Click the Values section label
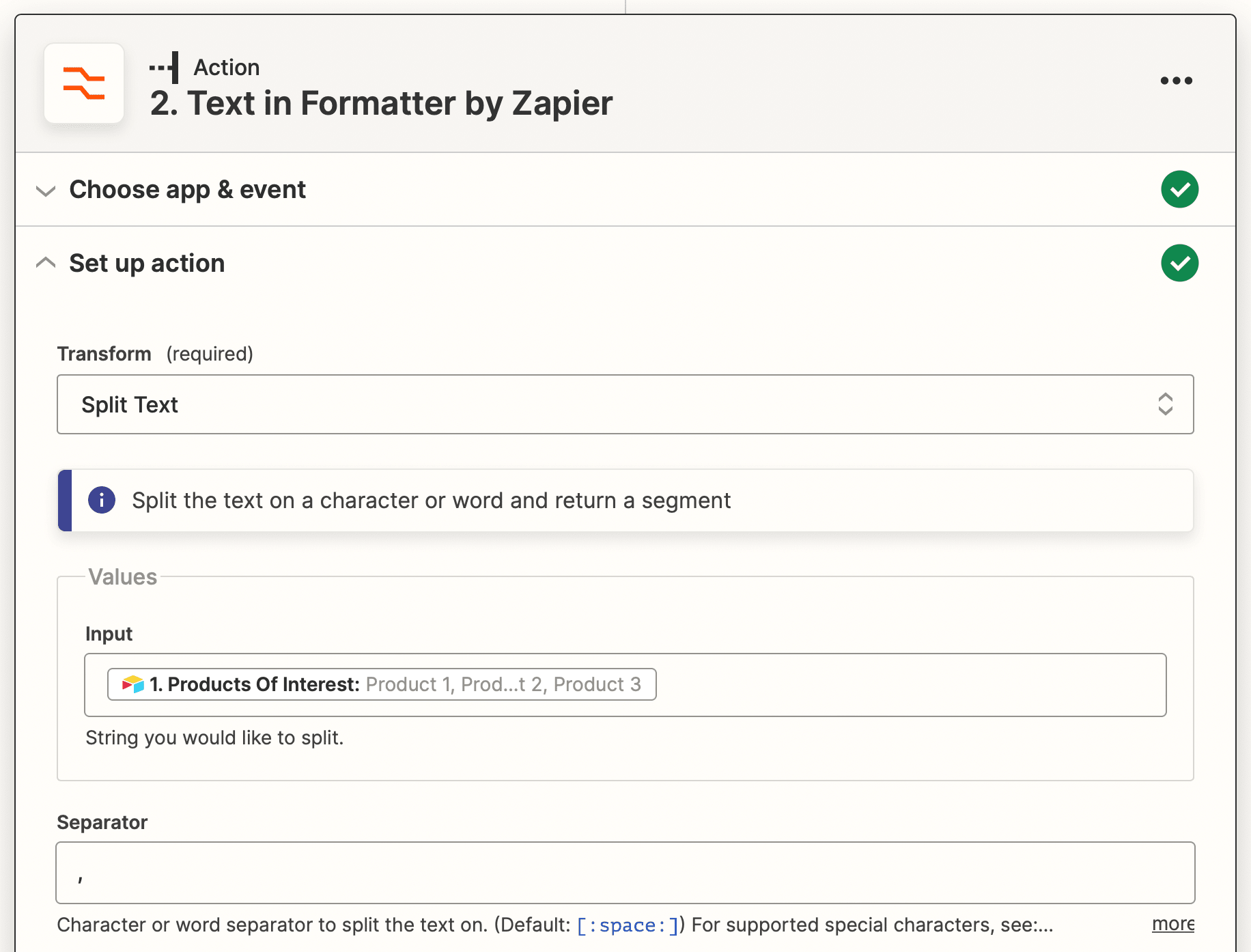The width and height of the screenshot is (1251, 952). pyautogui.click(x=123, y=577)
